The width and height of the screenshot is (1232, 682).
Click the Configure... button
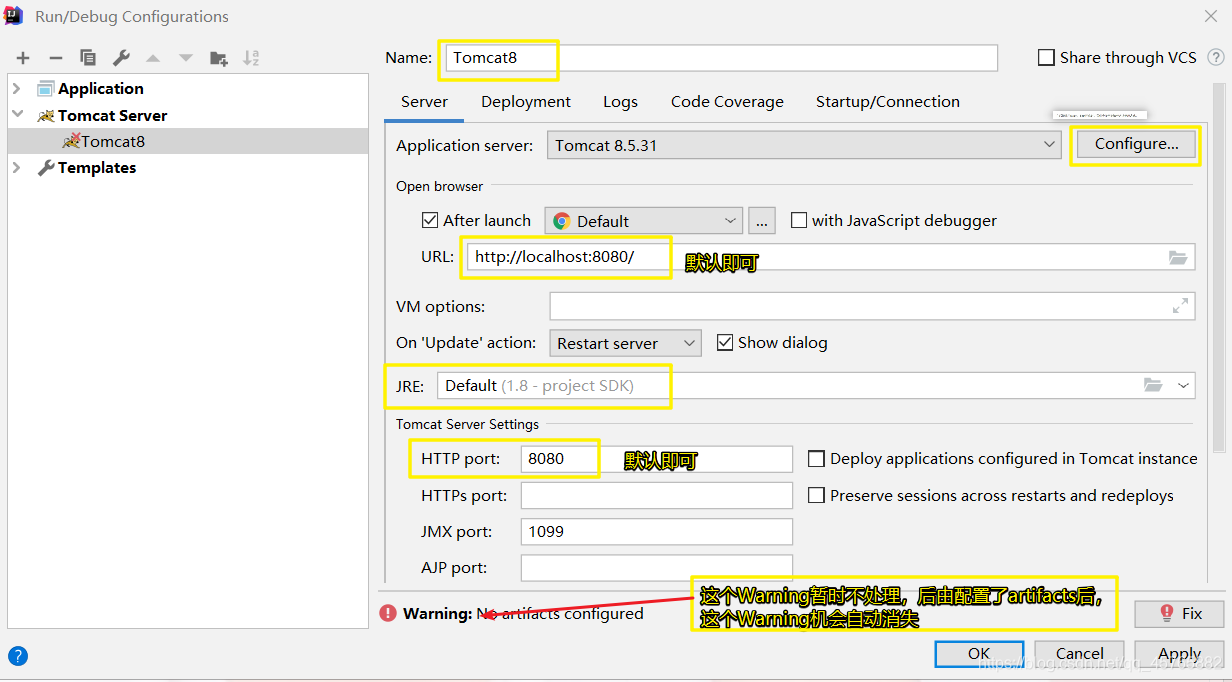pyautogui.click(x=1136, y=144)
